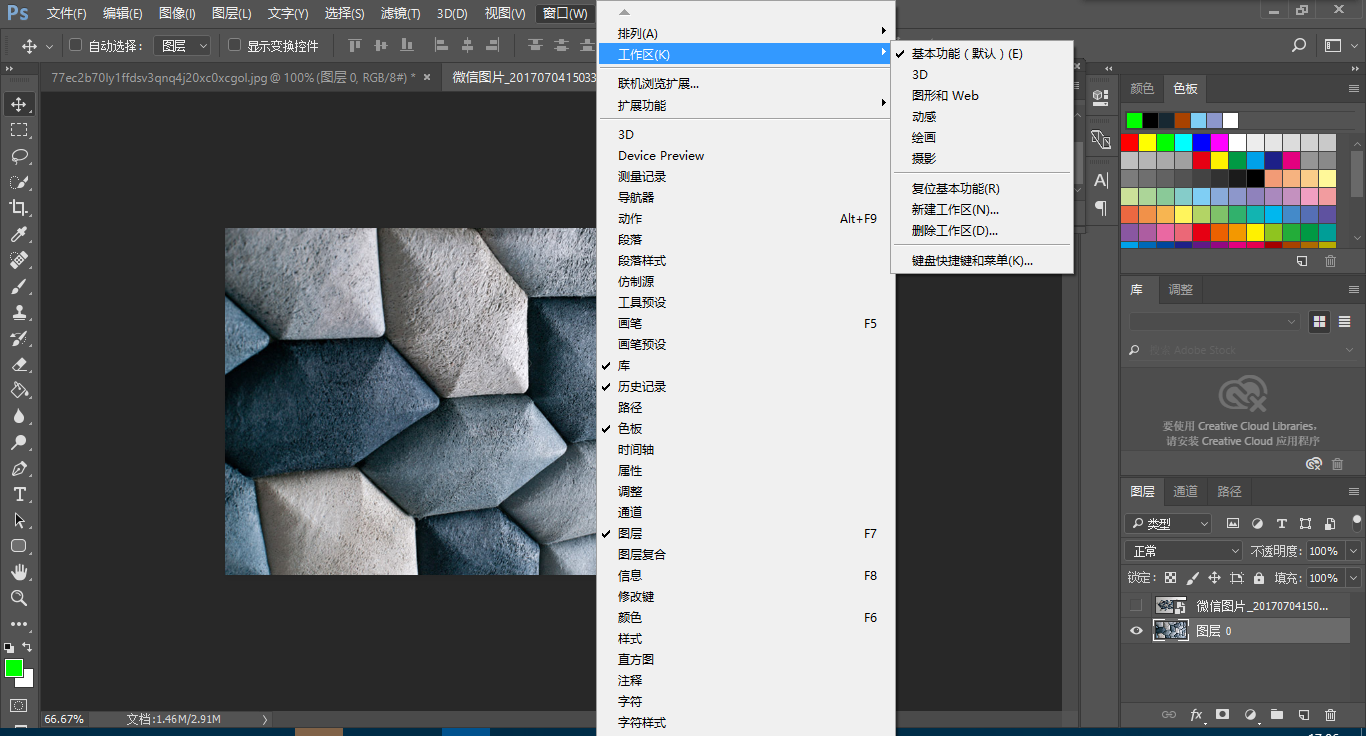Click the green foreground color swatch
This screenshot has height=736, width=1366.
click(14, 668)
